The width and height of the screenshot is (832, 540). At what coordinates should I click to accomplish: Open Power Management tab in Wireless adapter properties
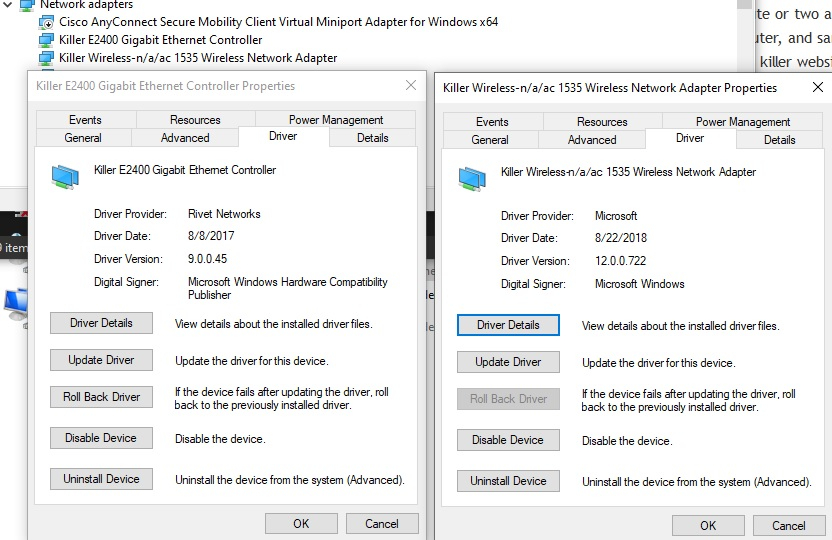point(743,122)
